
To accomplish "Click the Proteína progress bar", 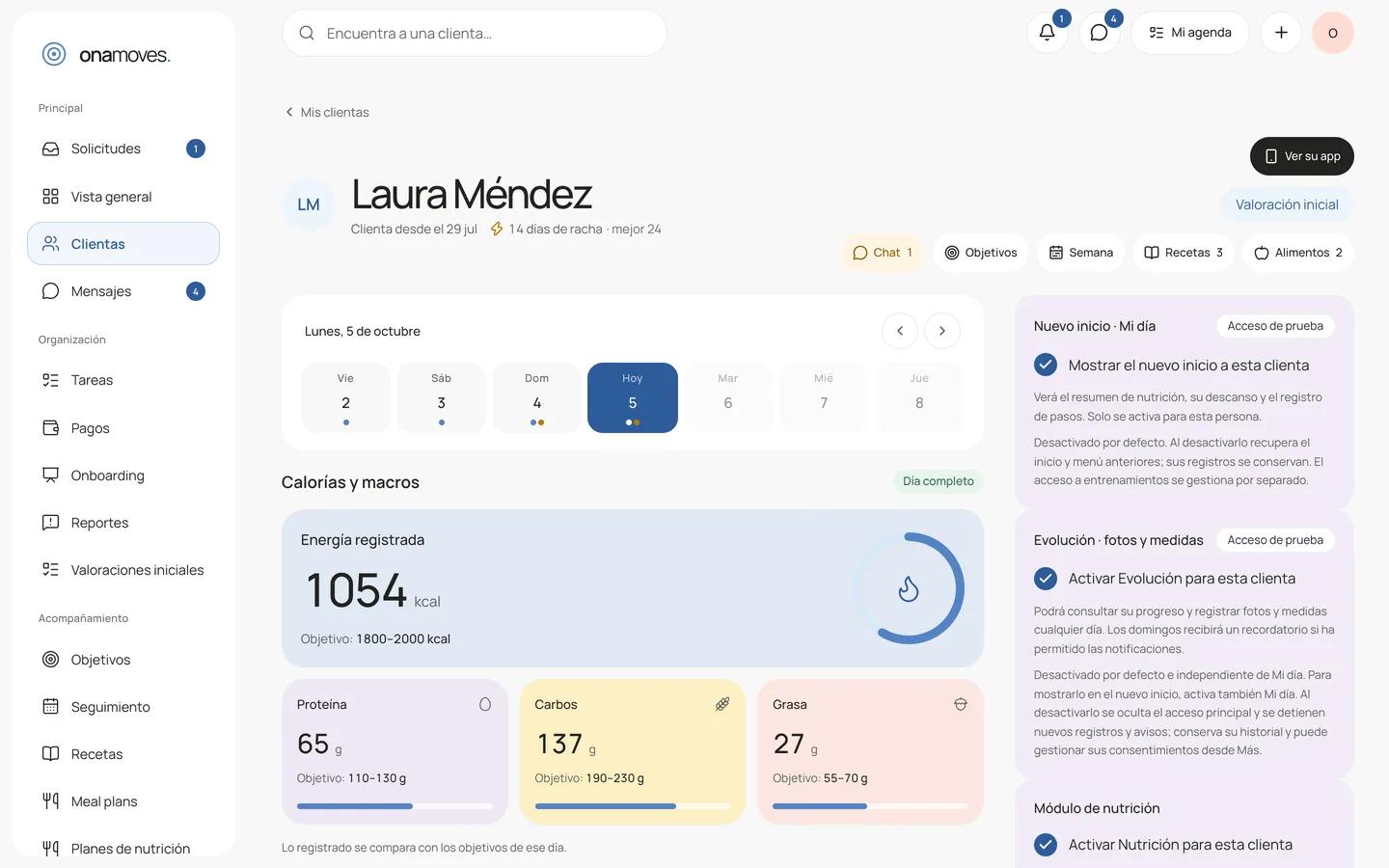I will (x=395, y=806).
